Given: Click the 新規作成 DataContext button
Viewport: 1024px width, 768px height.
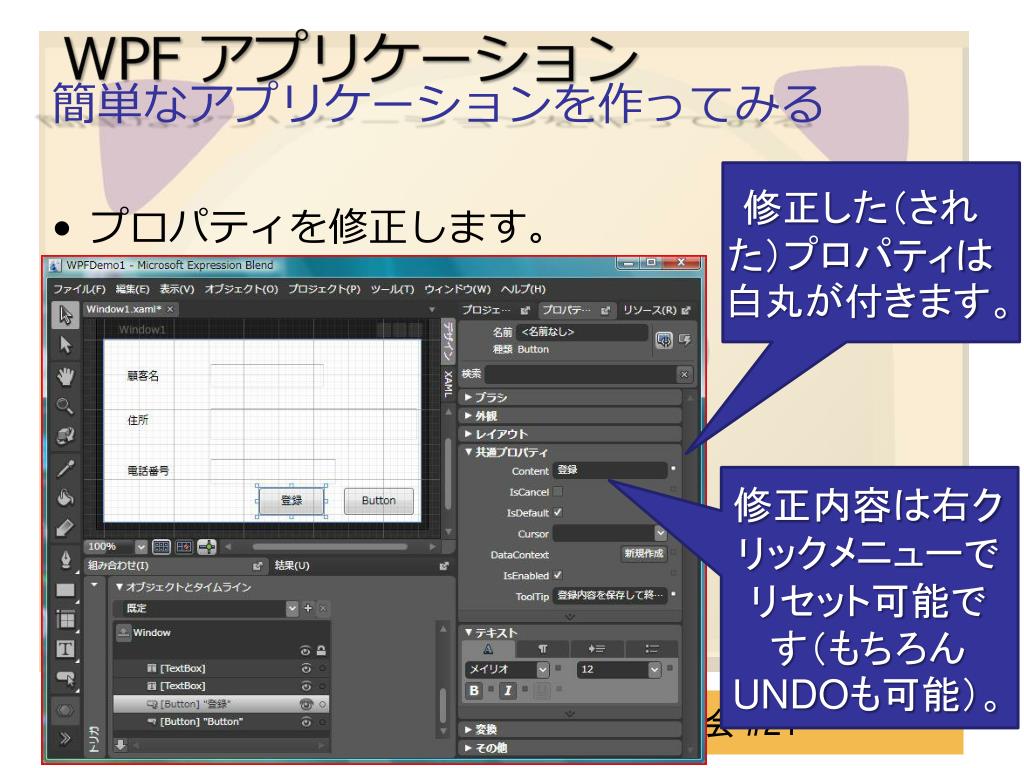Looking at the screenshot, I should coord(643,554).
